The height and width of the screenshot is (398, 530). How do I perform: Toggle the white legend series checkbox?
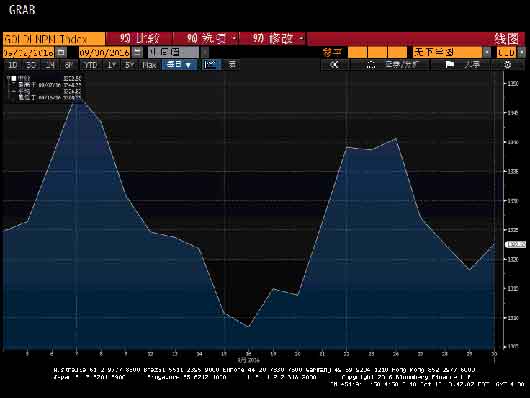point(14,78)
